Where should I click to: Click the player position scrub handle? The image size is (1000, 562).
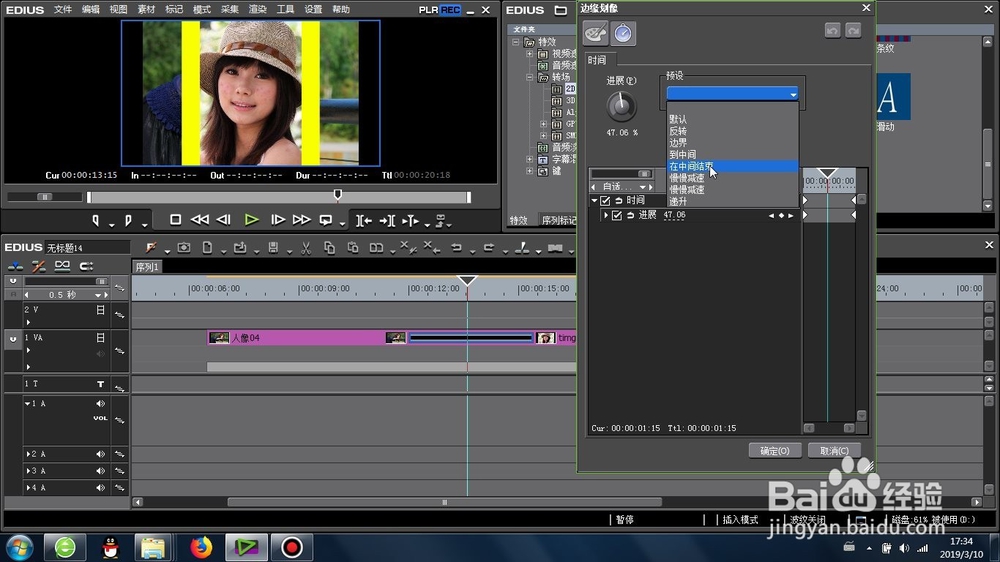(x=338, y=194)
